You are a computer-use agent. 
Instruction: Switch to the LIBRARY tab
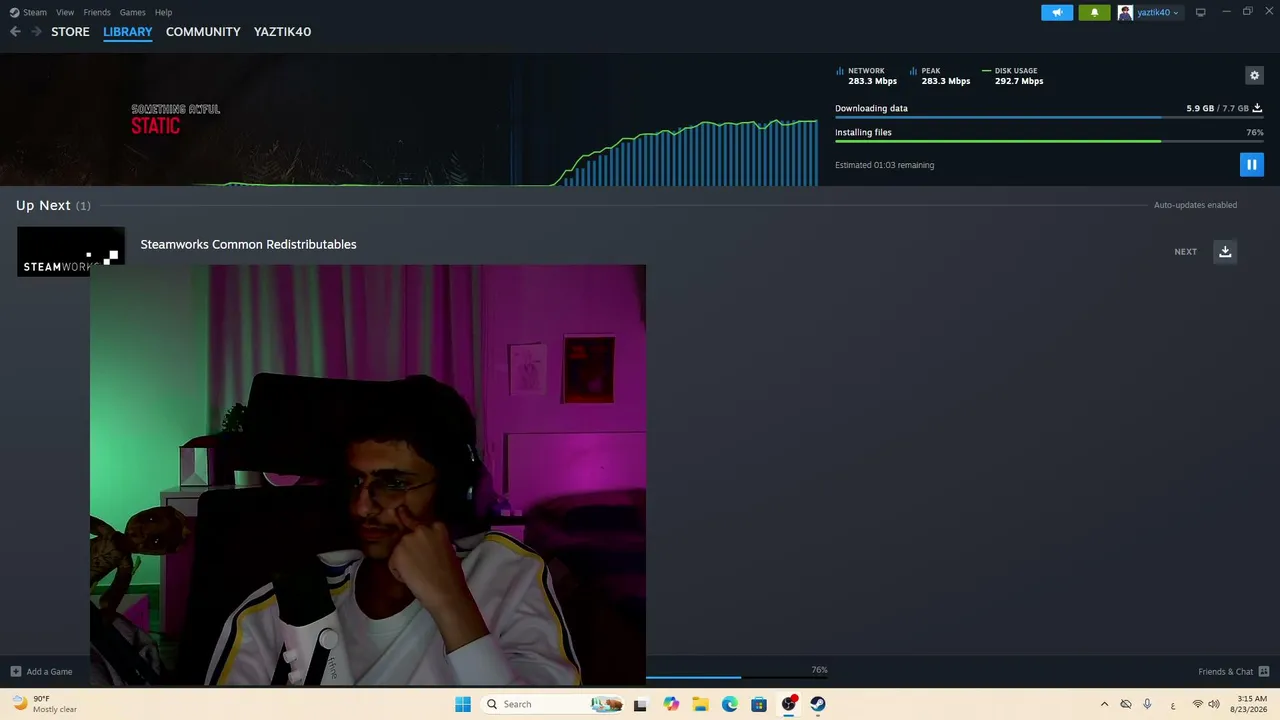tap(128, 32)
